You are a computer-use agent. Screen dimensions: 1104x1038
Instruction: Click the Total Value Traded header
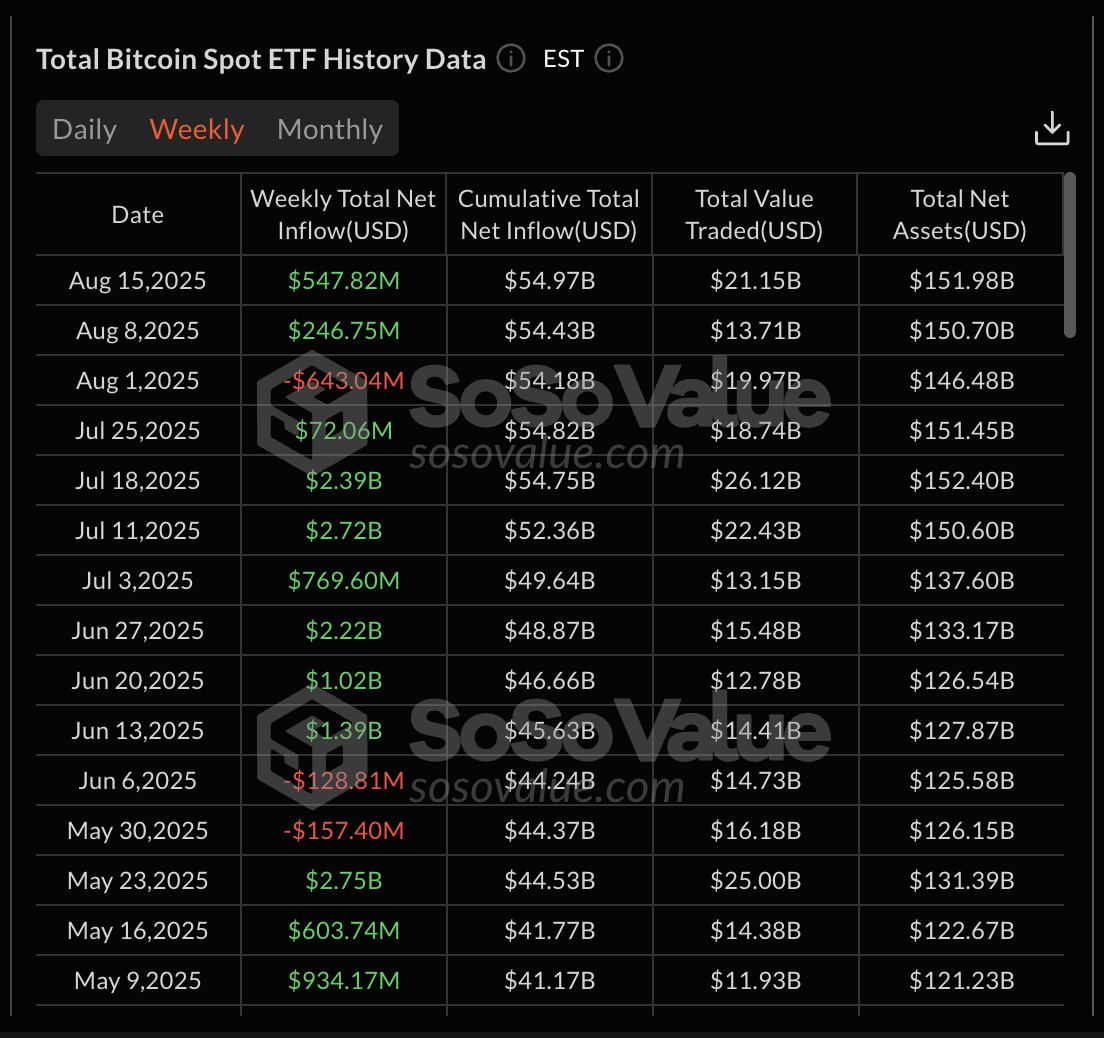pos(754,214)
